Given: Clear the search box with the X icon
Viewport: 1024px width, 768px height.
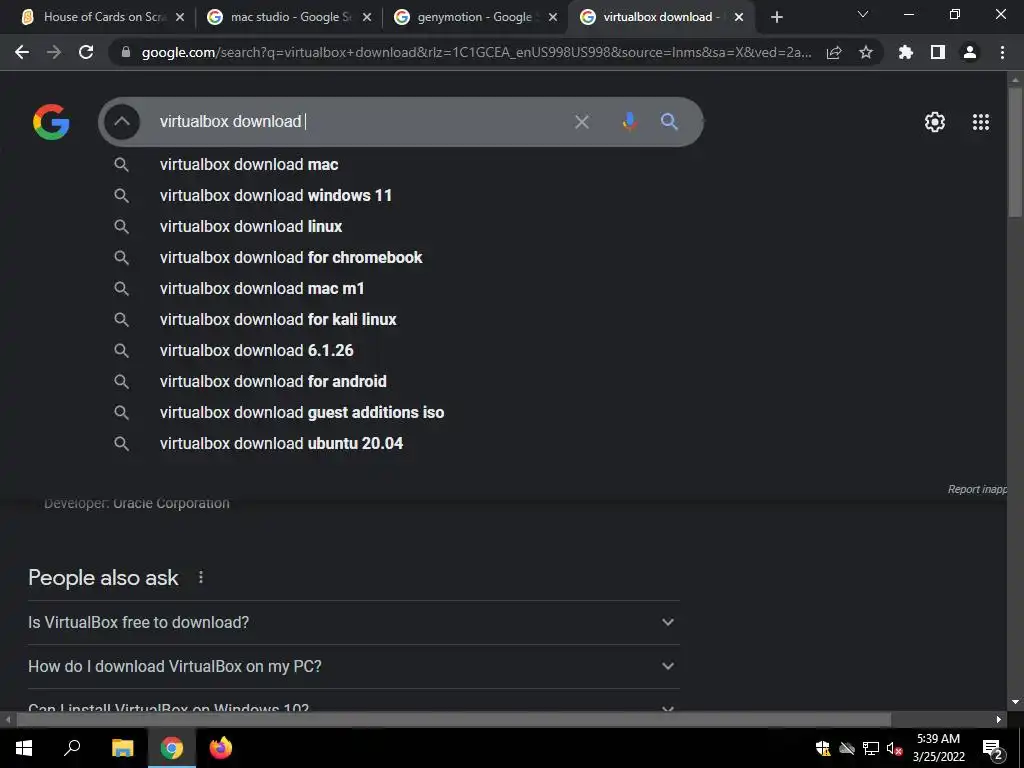Looking at the screenshot, I should point(582,121).
